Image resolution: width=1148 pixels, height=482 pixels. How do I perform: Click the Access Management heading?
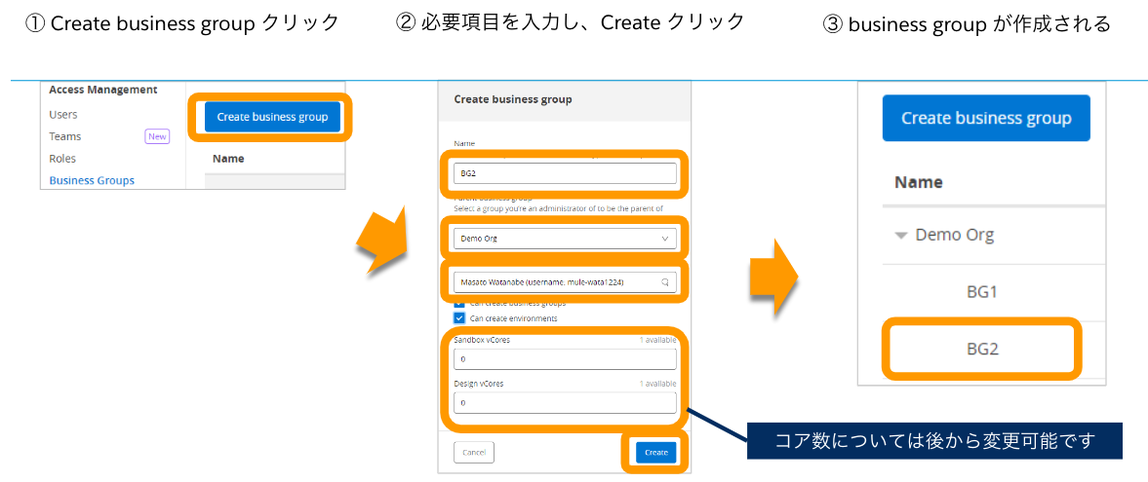[103, 89]
